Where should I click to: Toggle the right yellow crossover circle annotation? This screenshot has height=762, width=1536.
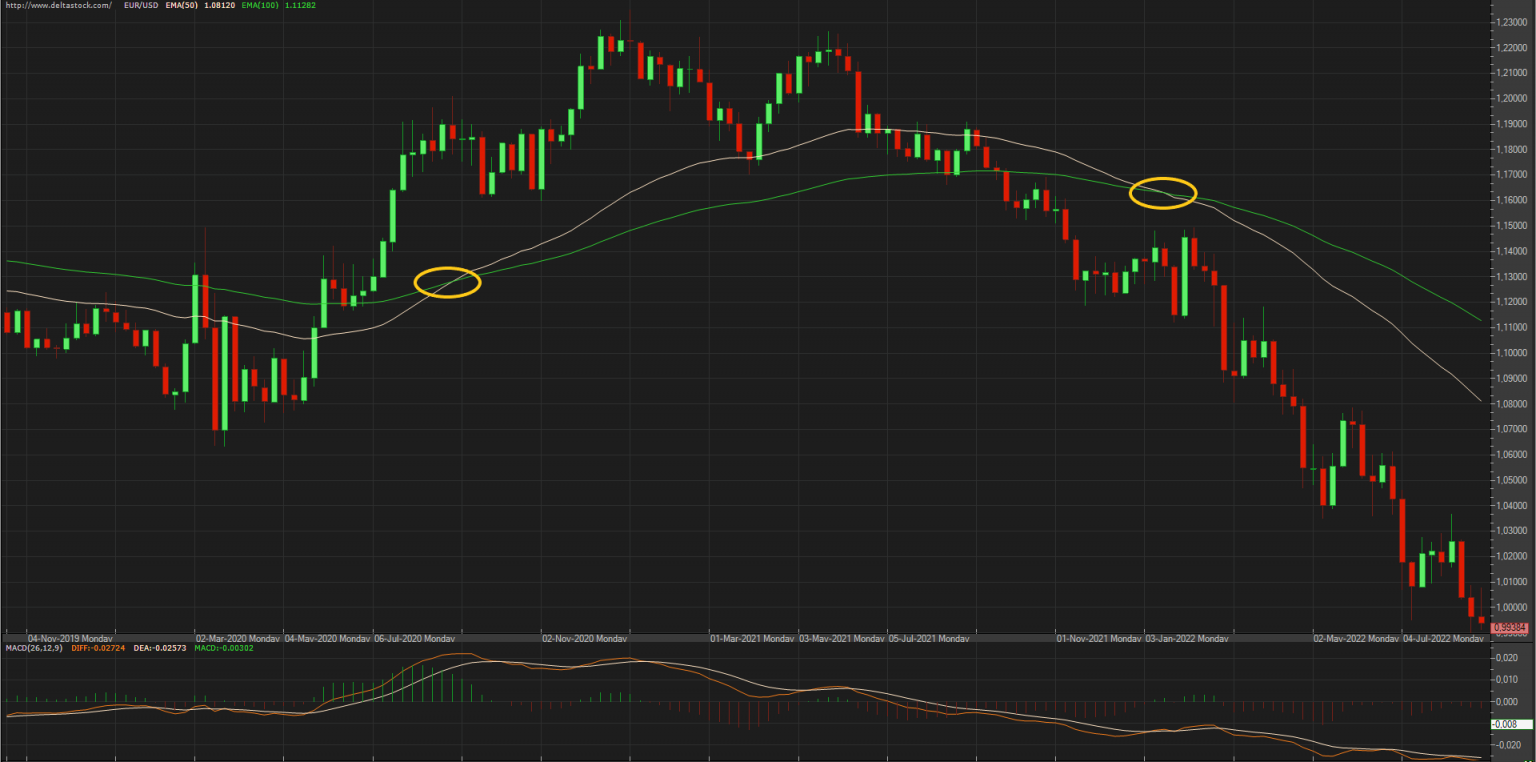pyautogui.click(x=1163, y=193)
